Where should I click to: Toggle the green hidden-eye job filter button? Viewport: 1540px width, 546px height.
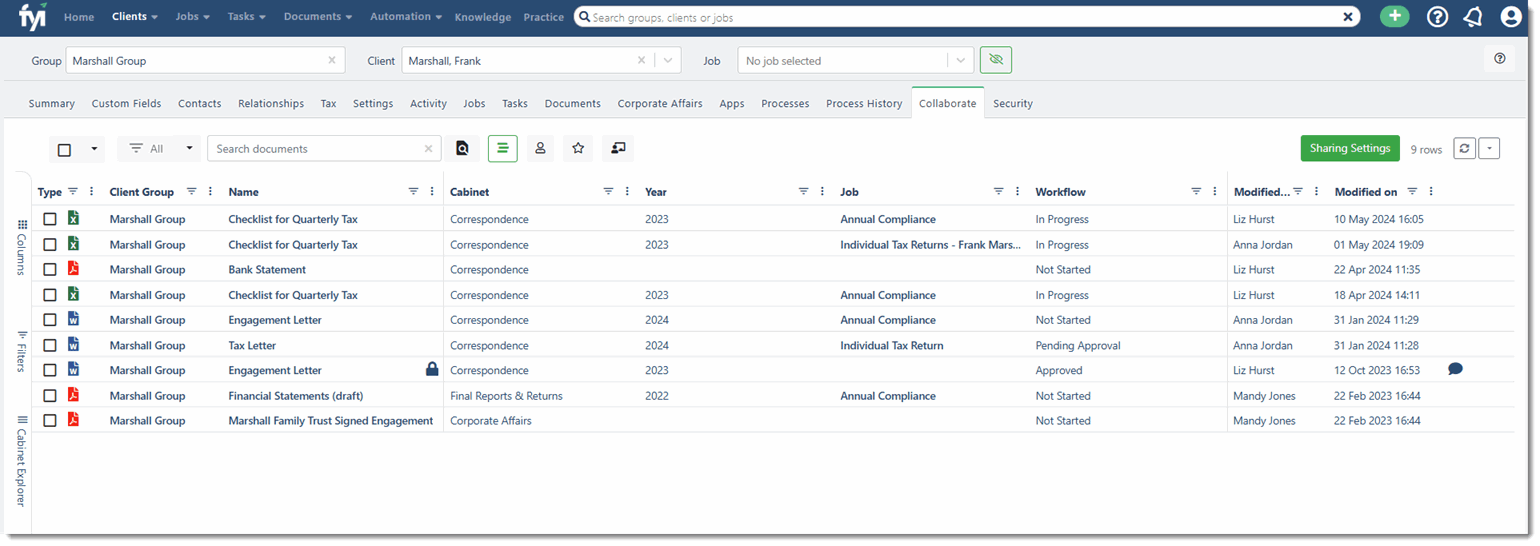(995, 60)
